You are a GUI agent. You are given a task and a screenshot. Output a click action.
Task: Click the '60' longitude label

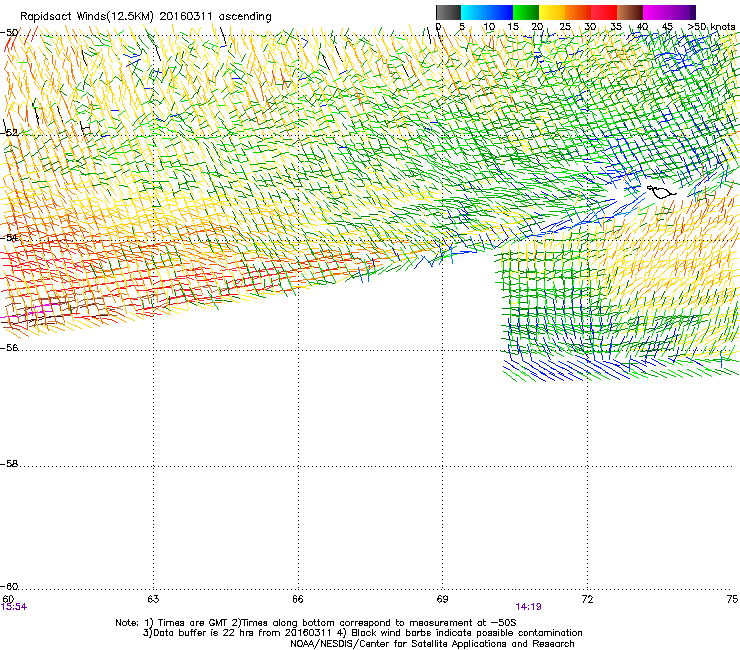[8, 599]
